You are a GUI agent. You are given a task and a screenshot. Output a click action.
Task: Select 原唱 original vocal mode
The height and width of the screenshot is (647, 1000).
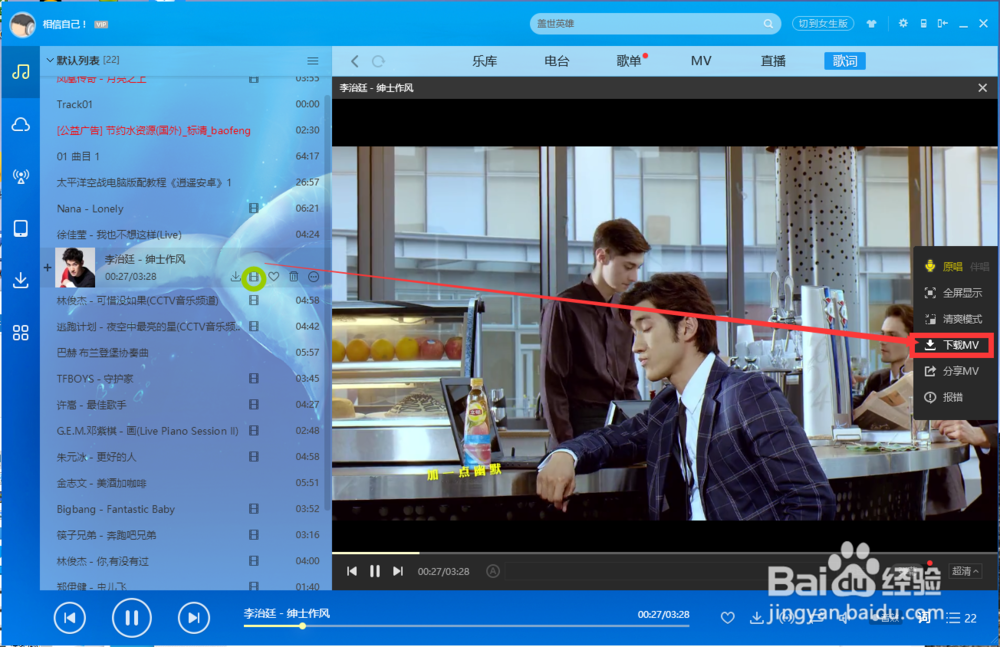[x=953, y=267]
